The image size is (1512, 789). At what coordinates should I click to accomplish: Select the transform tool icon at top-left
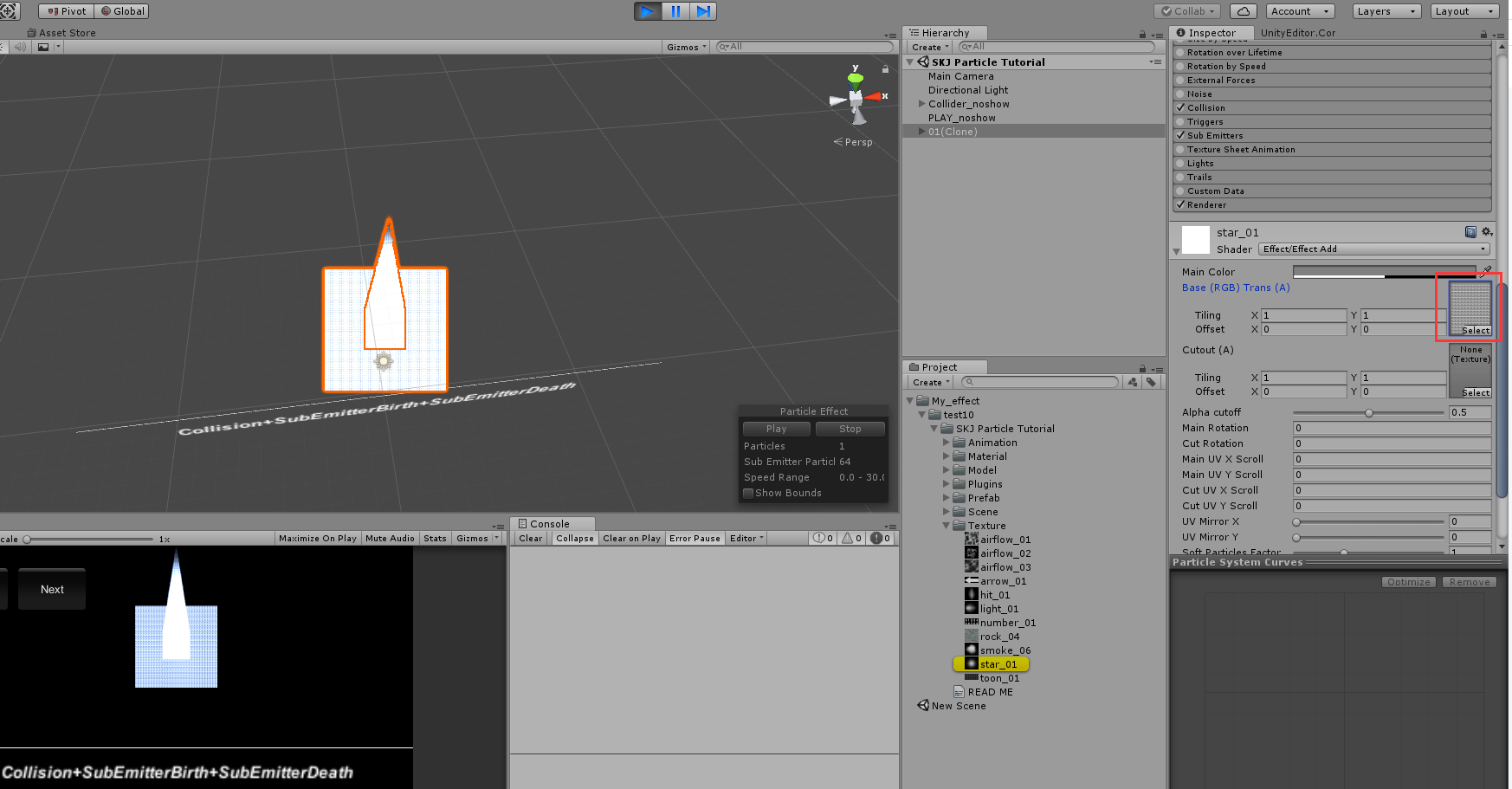[9, 11]
